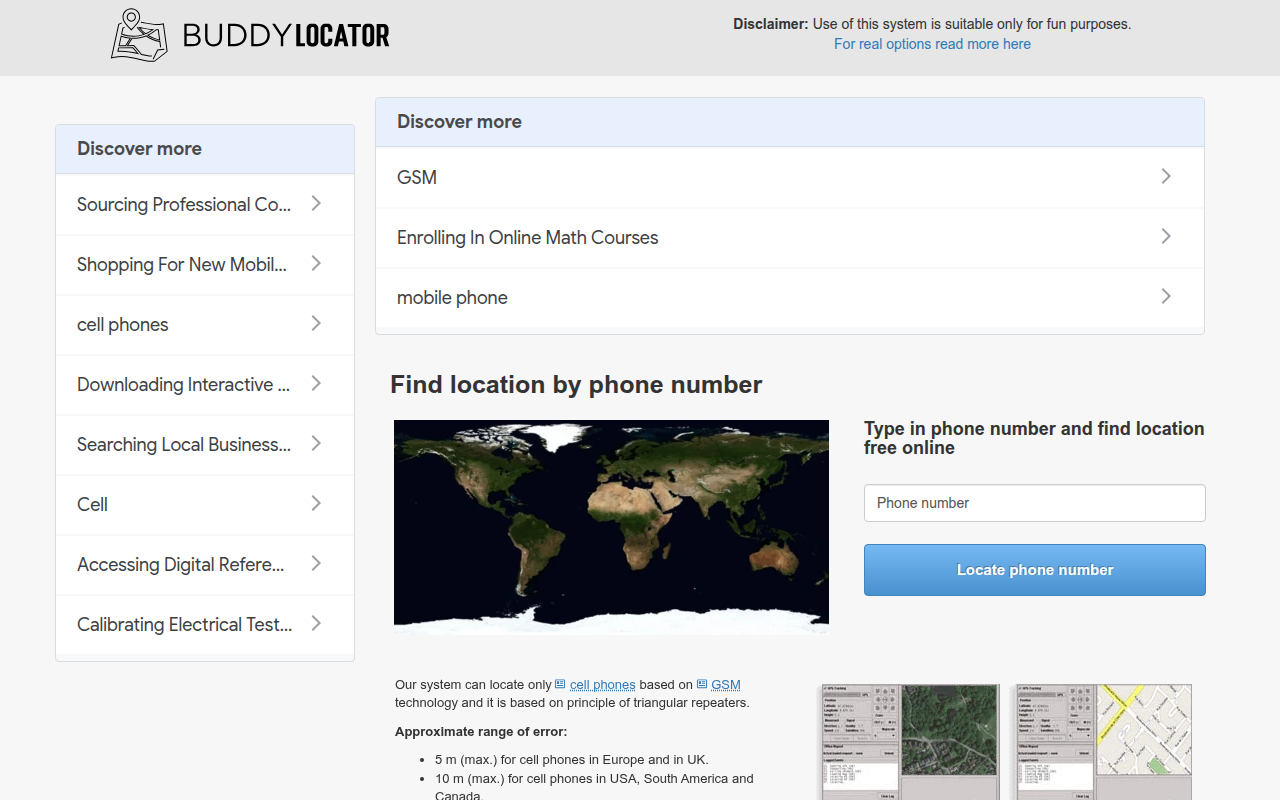The image size is (1280, 800).
Task: Open 'Calibrating Electrical Test...' sidebar entry
Action: click(205, 624)
